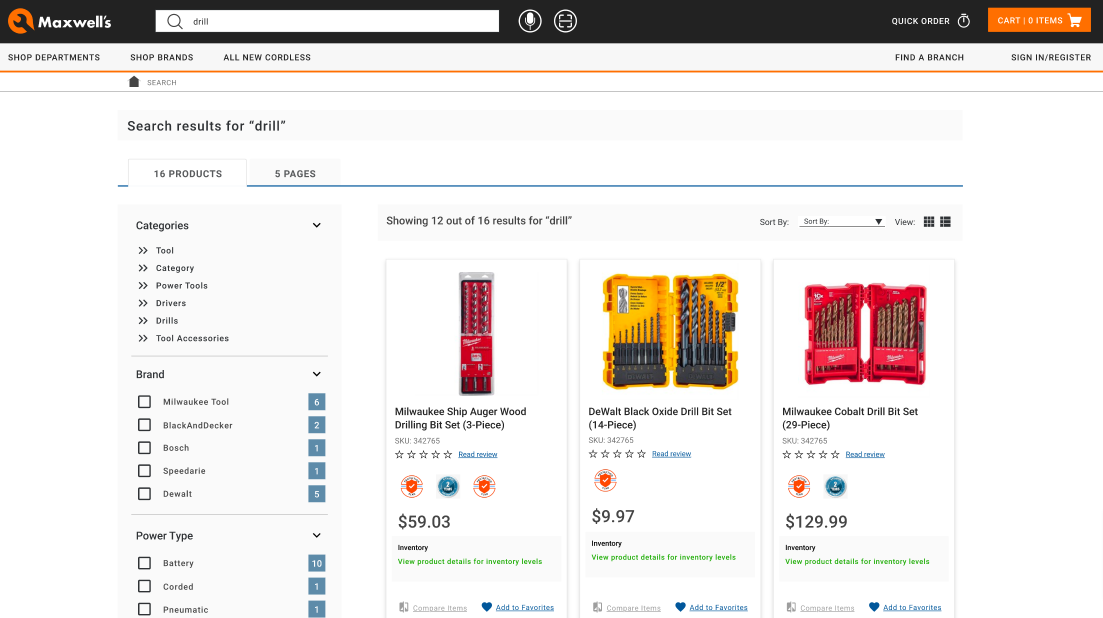This screenshot has height=618, width=1103.
Task: Go to home via breadcrumb house icon
Action: (134, 82)
